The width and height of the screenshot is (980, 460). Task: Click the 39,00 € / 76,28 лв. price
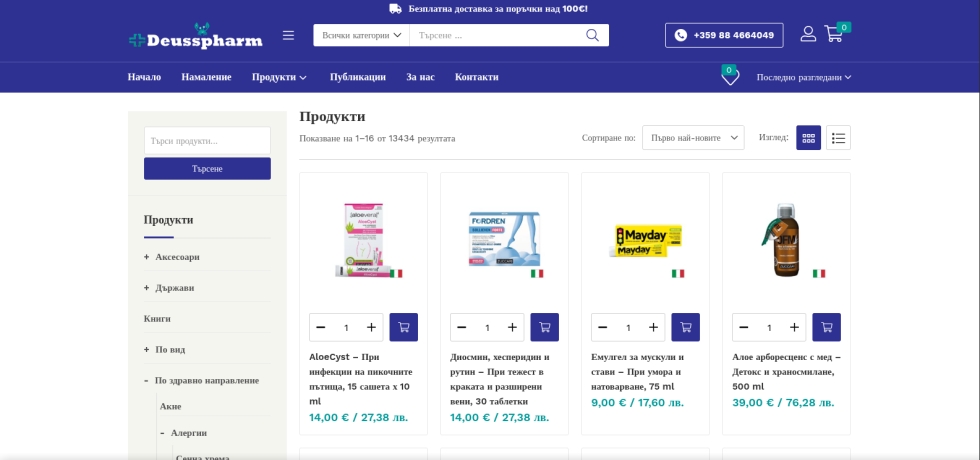(x=783, y=402)
